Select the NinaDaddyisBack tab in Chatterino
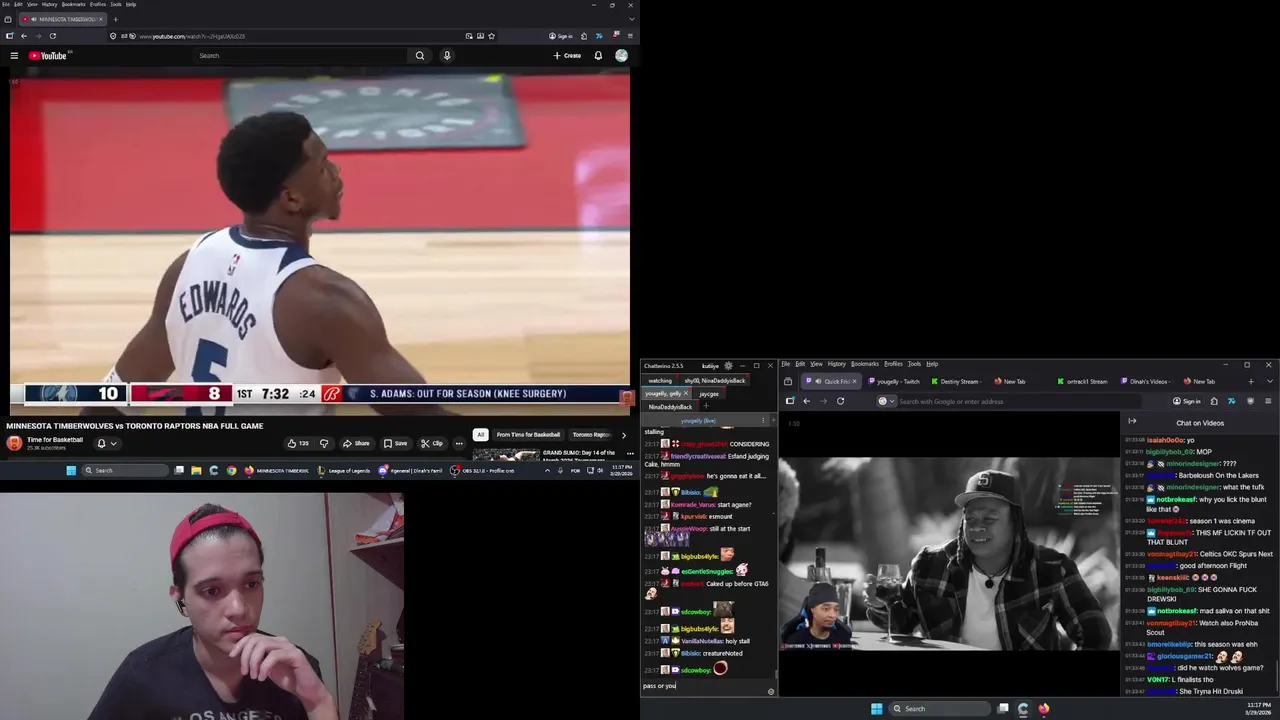This screenshot has width=1280, height=720. point(670,407)
